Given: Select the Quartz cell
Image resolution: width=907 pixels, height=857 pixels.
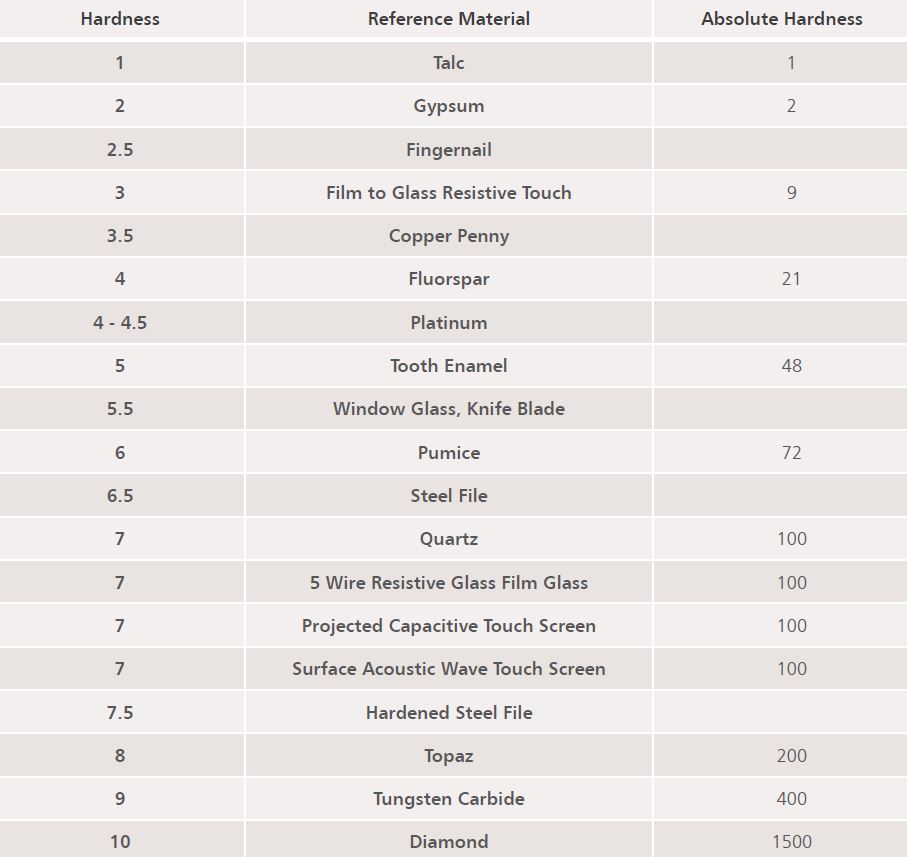Looking at the screenshot, I should (449, 539).
